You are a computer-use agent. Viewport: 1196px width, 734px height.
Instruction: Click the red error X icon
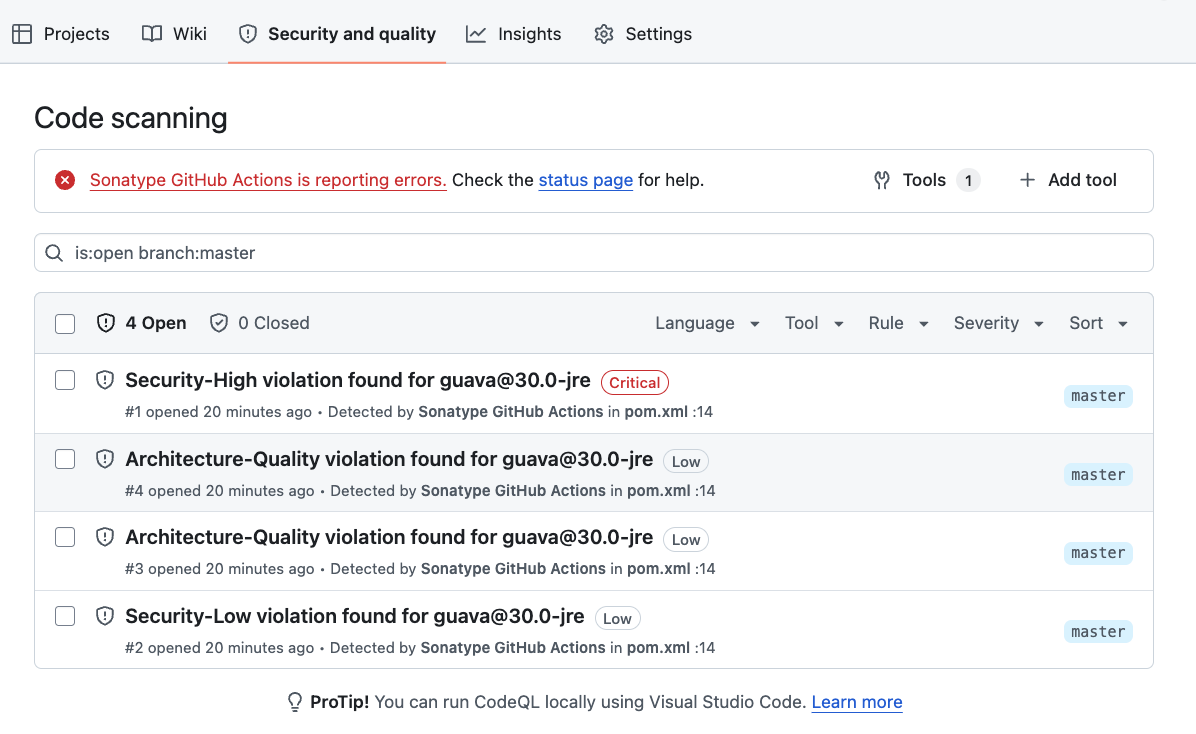click(65, 180)
